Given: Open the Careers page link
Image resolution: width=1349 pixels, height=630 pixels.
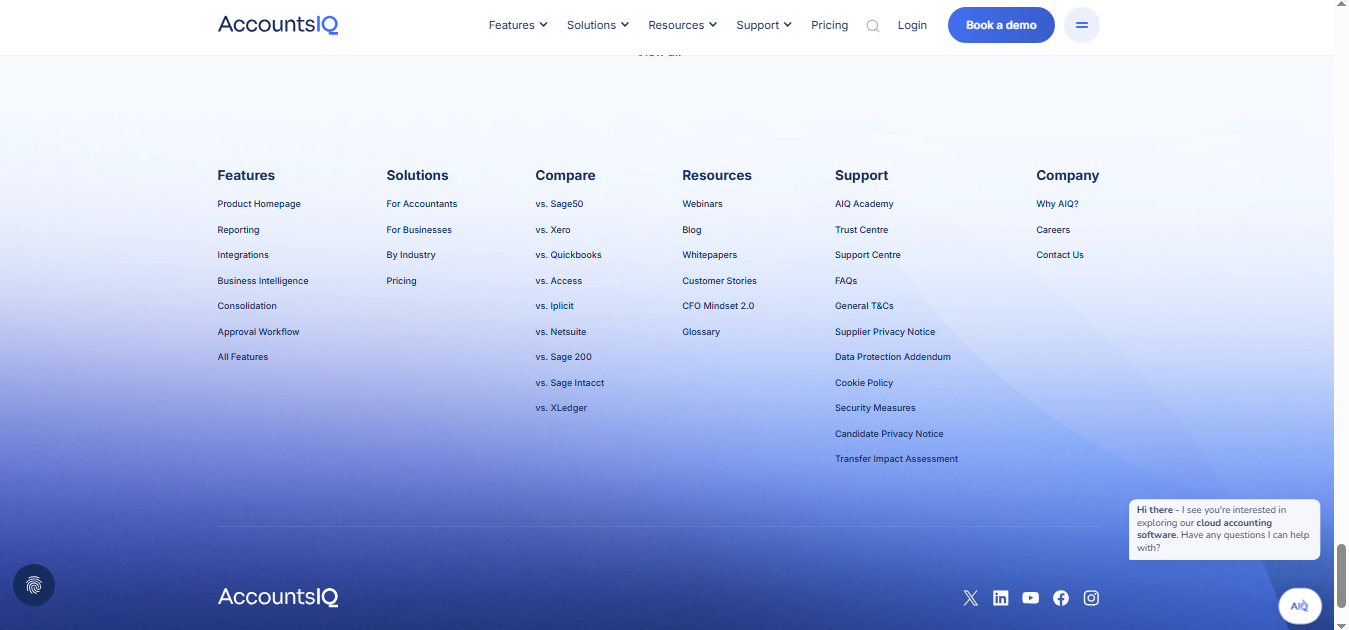Looking at the screenshot, I should point(1052,229).
